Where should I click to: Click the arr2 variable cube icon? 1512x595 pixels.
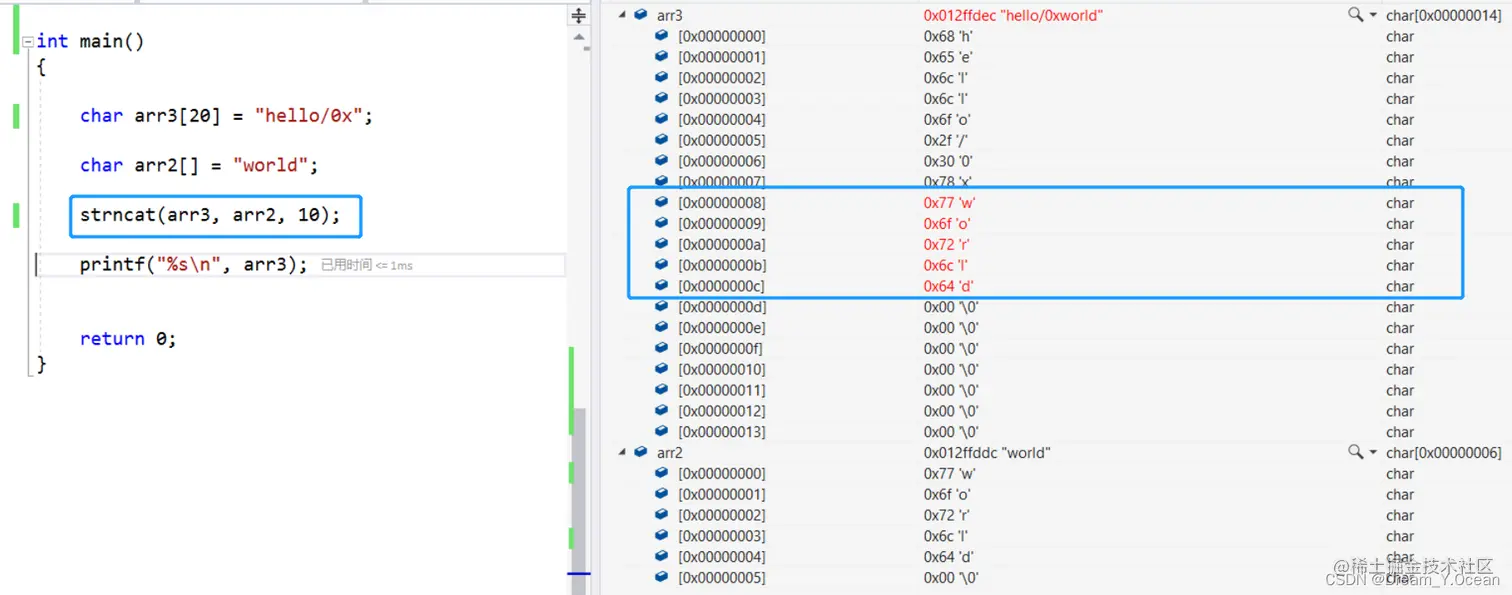pos(641,452)
